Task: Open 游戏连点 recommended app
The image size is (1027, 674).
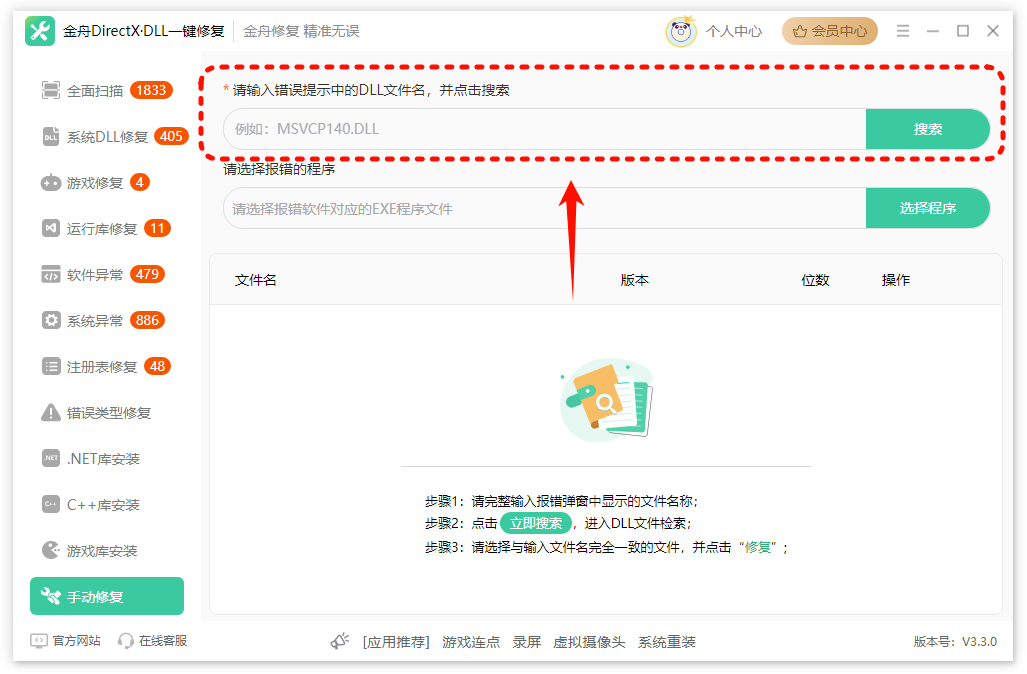Action: click(471, 642)
